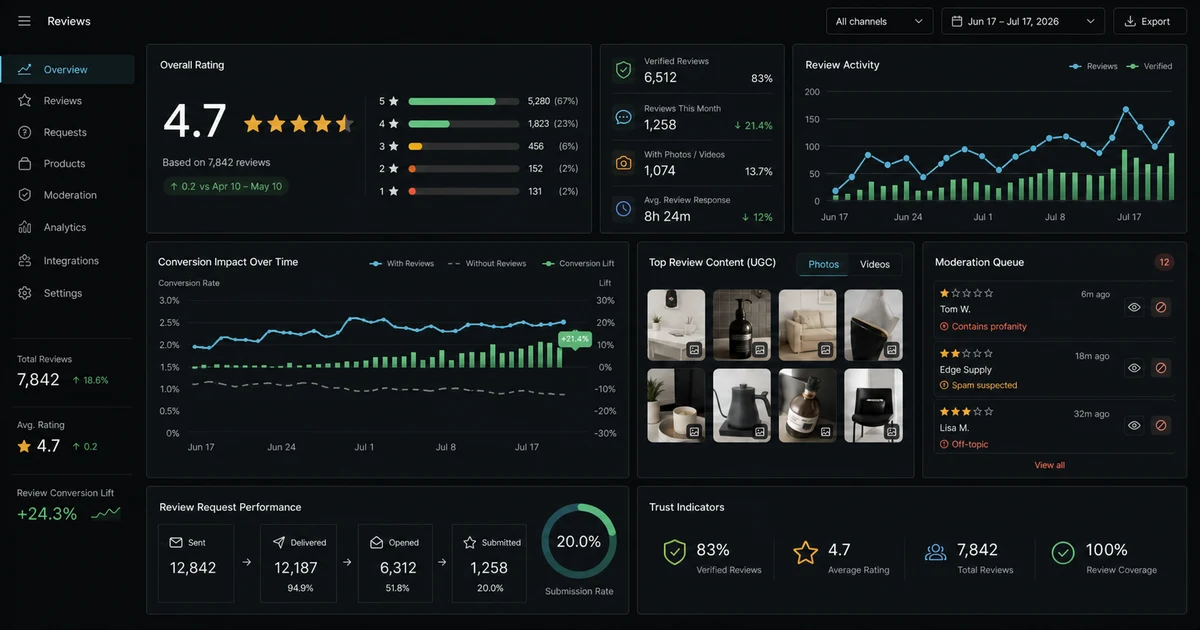Viewport: 1200px width, 630px height.
Task: Preview Edge Supply review with eye icon
Action: 1134,368
